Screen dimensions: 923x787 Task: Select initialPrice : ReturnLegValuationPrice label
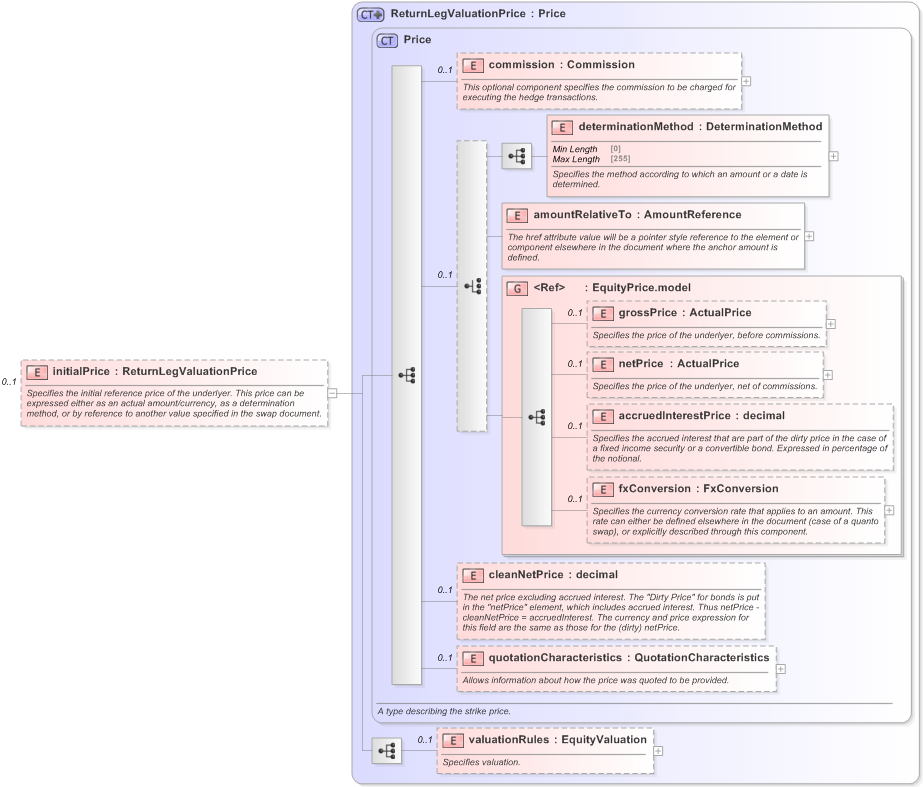[155, 371]
